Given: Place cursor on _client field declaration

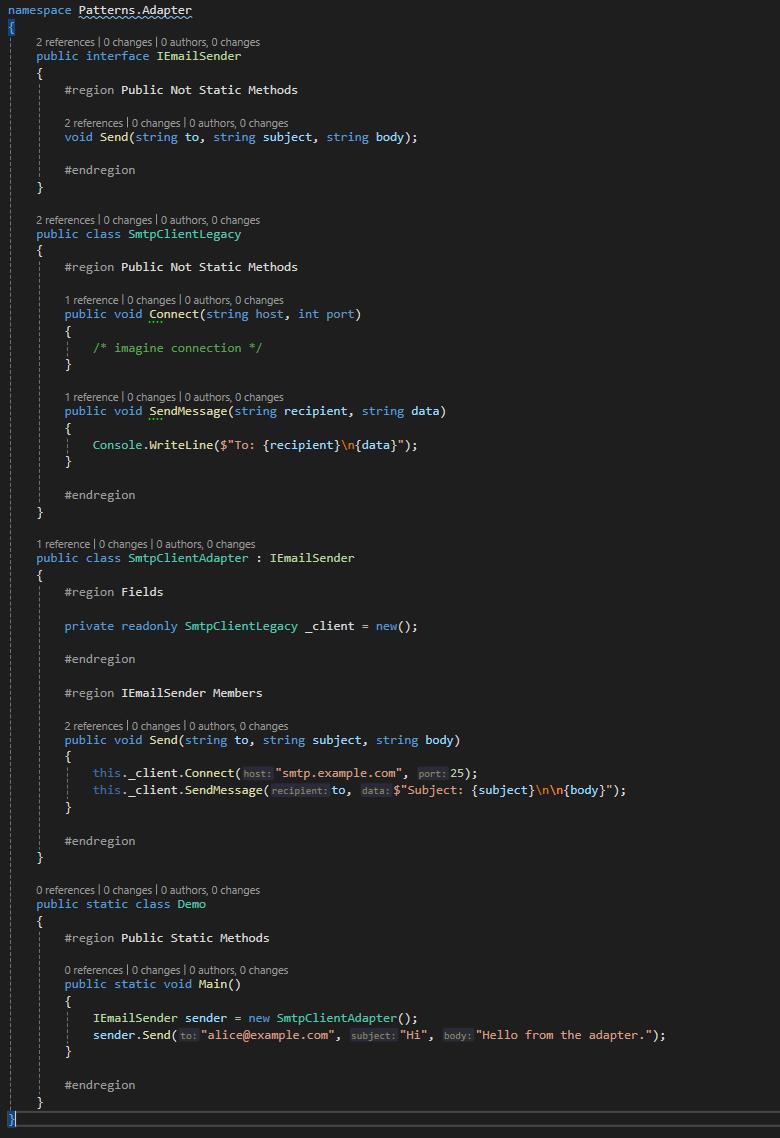Looking at the screenshot, I should [x=329, y=626].
